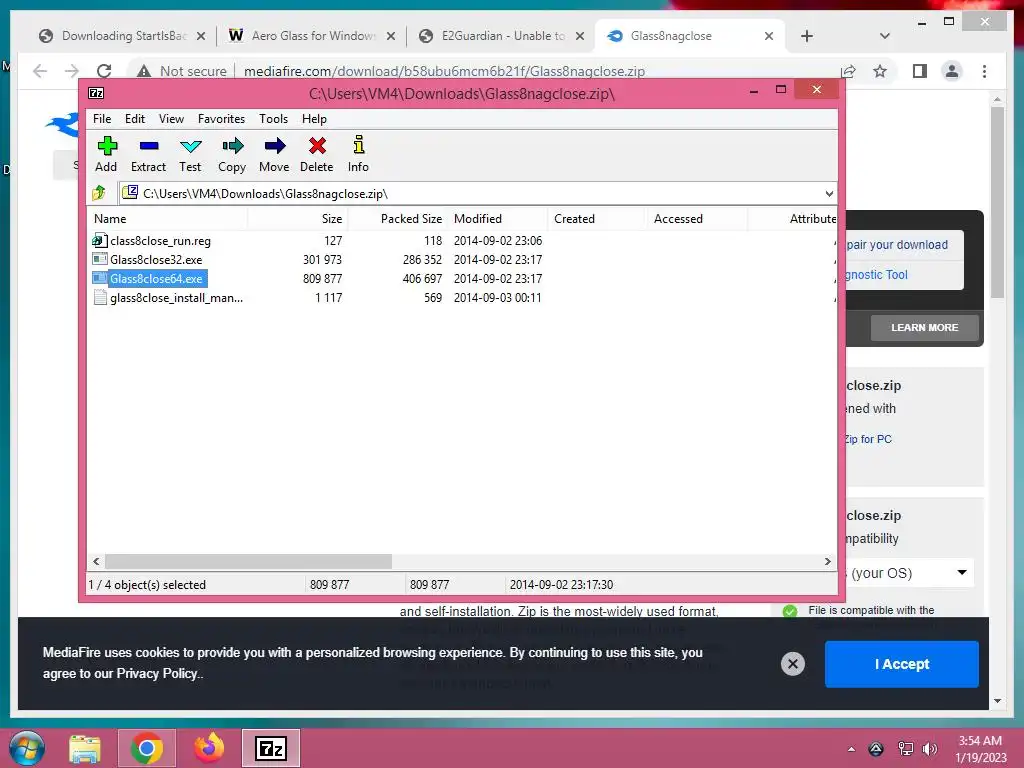The image size is (1024, 768).
Task: Open the View menu
Action: point(171,119)
